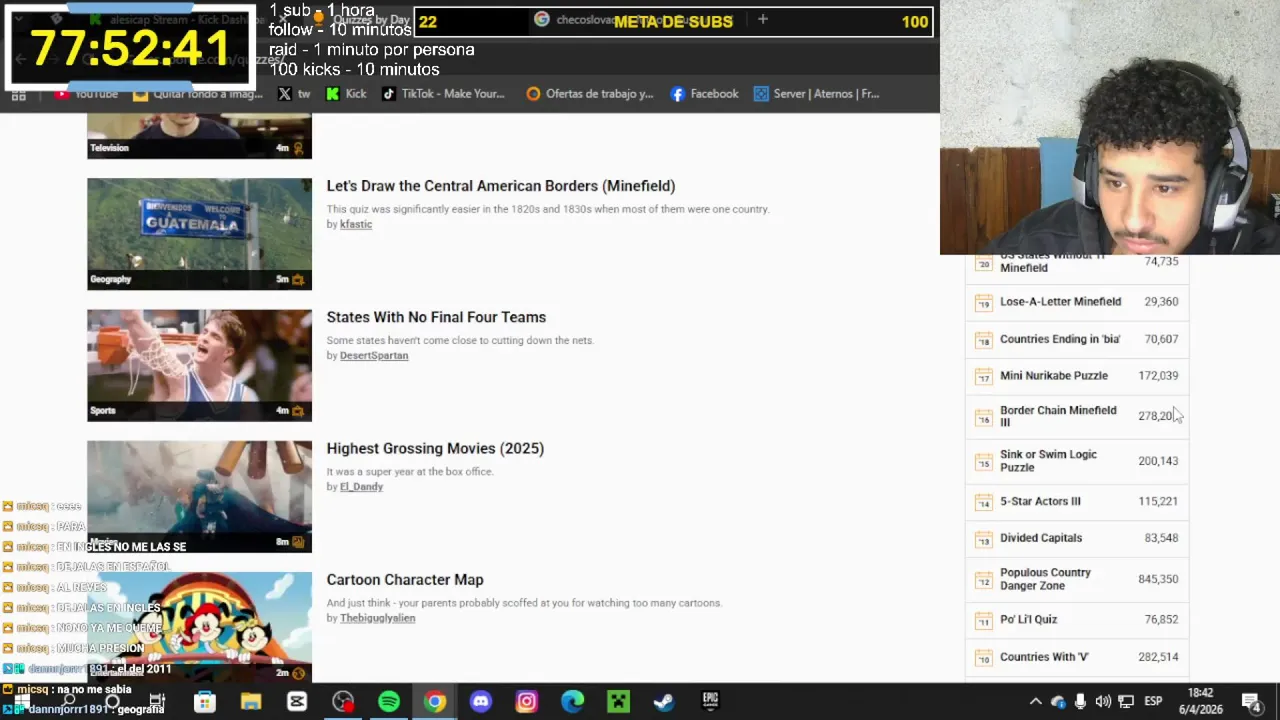Visit author DesertSpartan's profile
1280x720 pixels.
(374, 355)
